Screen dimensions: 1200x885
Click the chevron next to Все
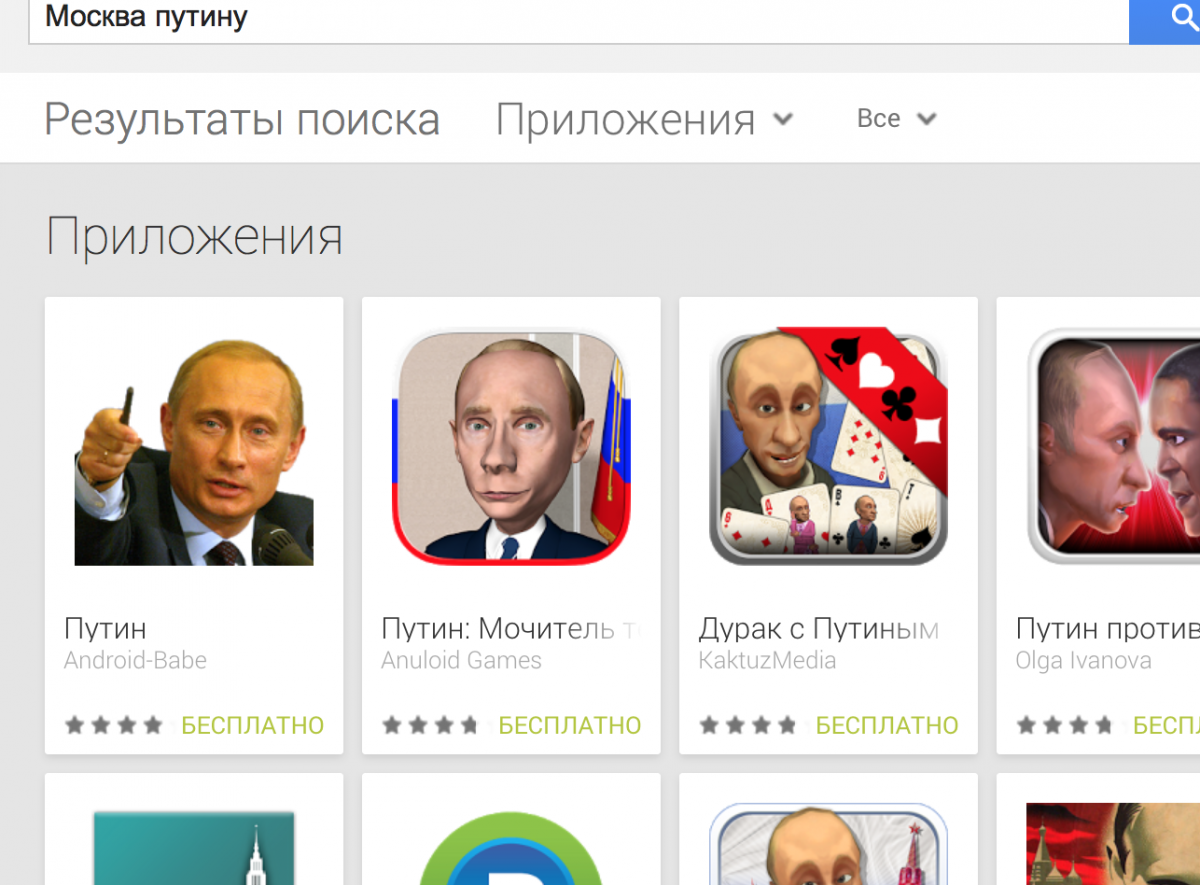[x=927, y=119]
